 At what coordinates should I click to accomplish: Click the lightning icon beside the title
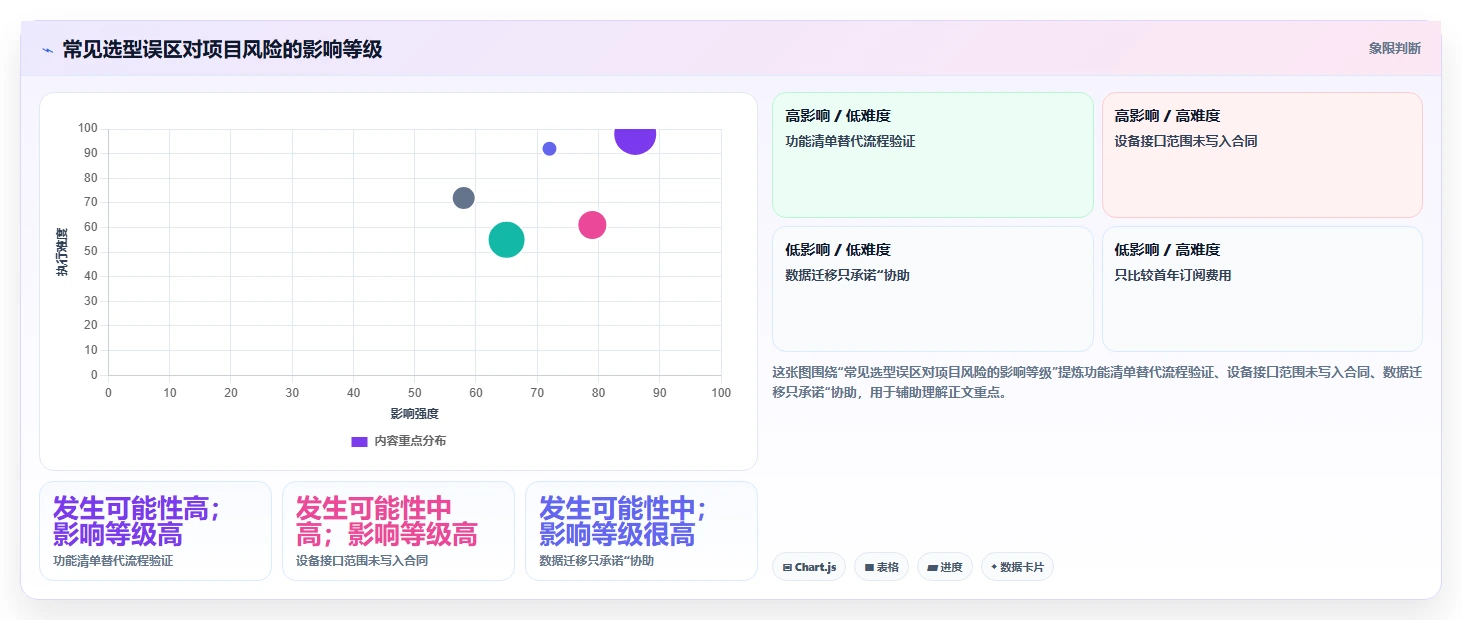point(47,50)
